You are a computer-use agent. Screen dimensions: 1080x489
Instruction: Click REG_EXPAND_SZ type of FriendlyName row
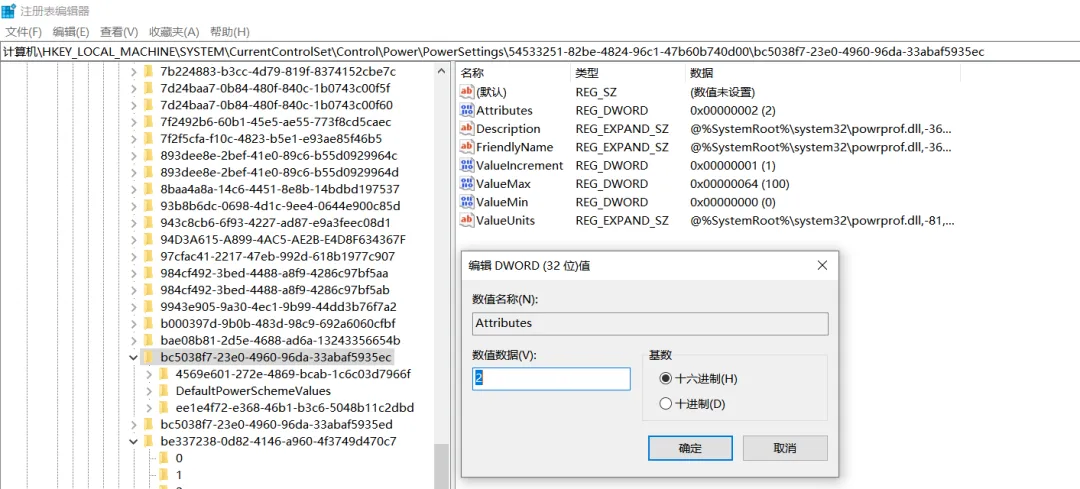click(622, 147)
